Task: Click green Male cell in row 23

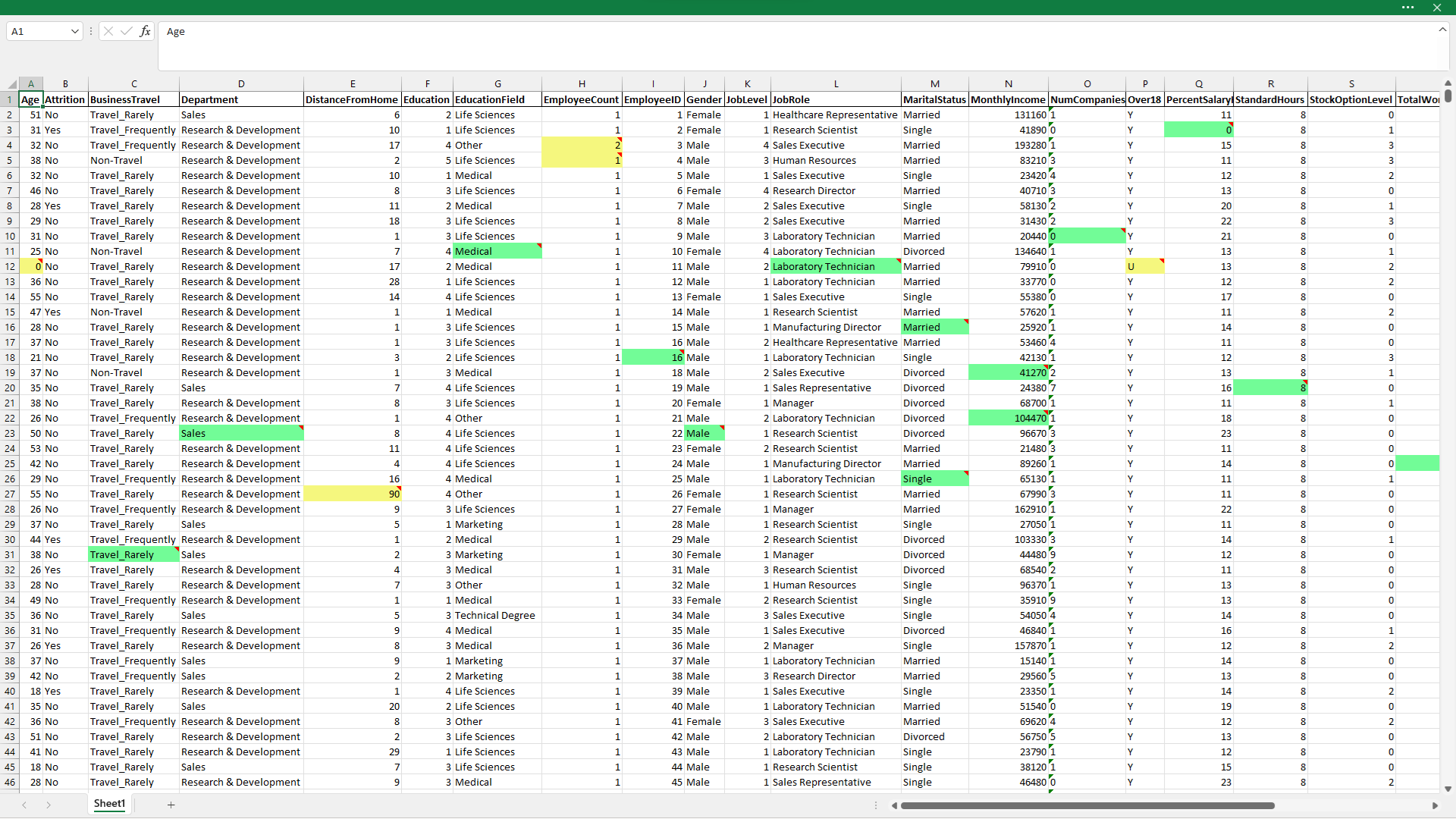Action: pyautogui.click(x=704, y=433)
